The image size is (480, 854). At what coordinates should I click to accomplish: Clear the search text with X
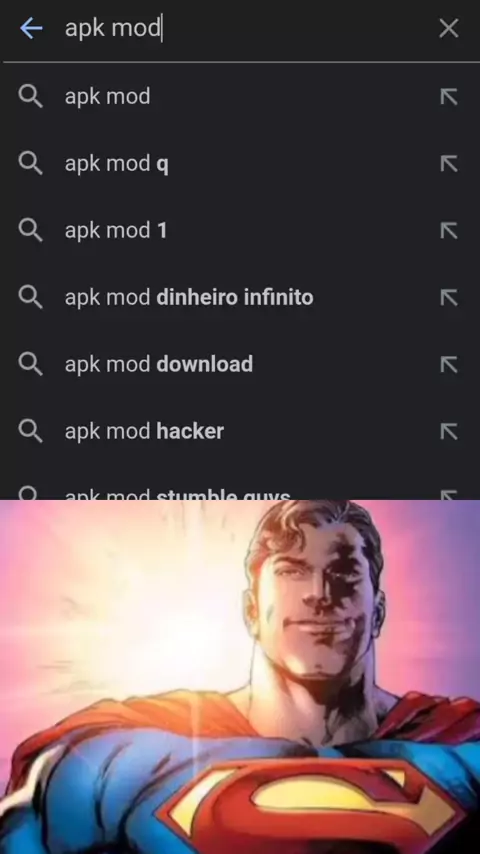pos(448,28)
